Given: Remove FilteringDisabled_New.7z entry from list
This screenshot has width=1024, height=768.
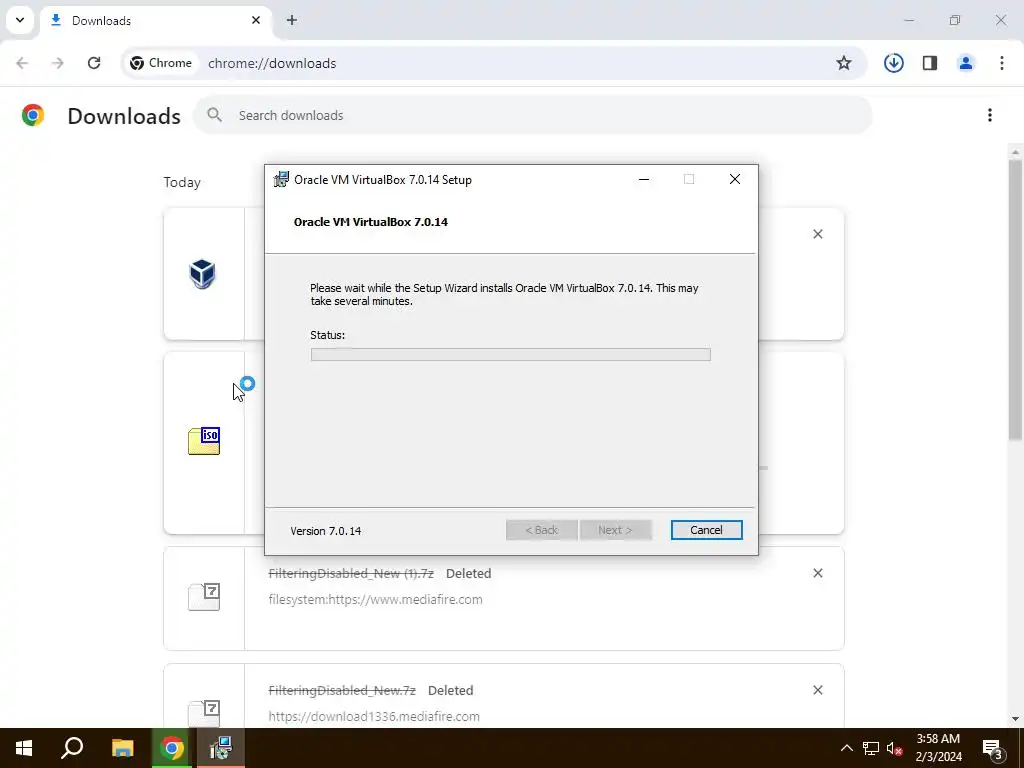Looking at the screenshot, I should (818, 690).
